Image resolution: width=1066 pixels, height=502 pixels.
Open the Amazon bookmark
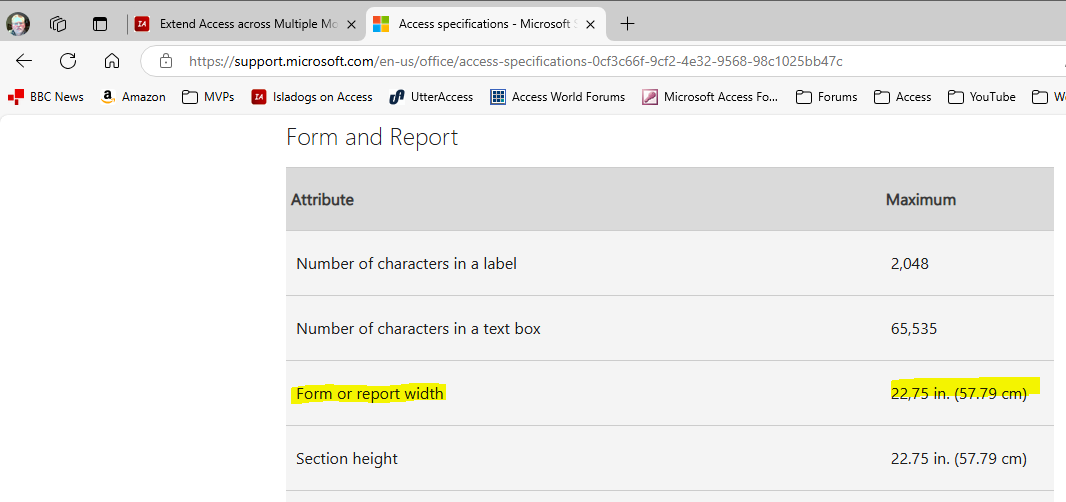tap(133, 97)
